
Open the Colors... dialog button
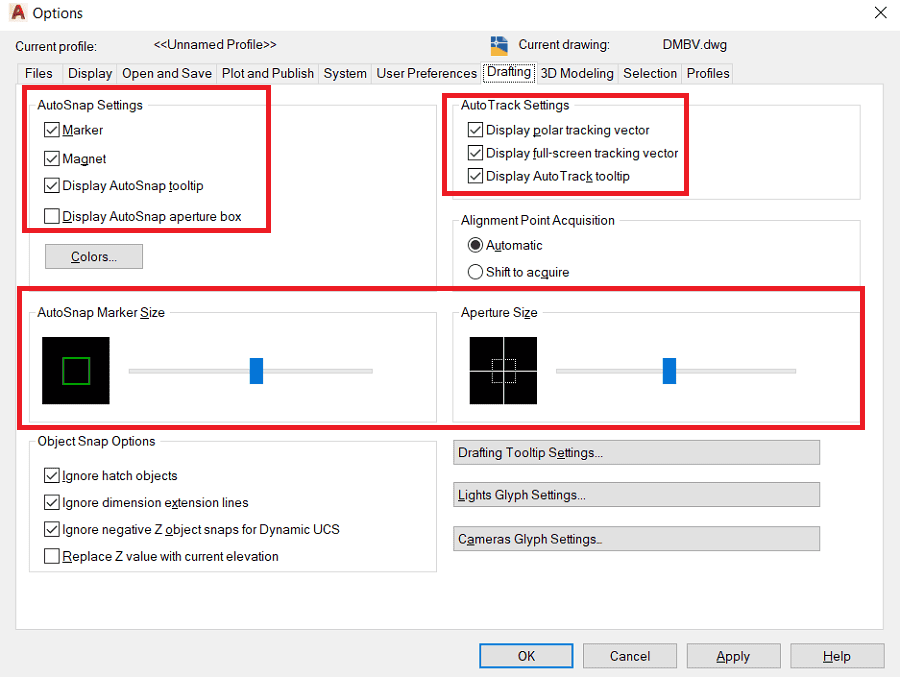(94, 257)
